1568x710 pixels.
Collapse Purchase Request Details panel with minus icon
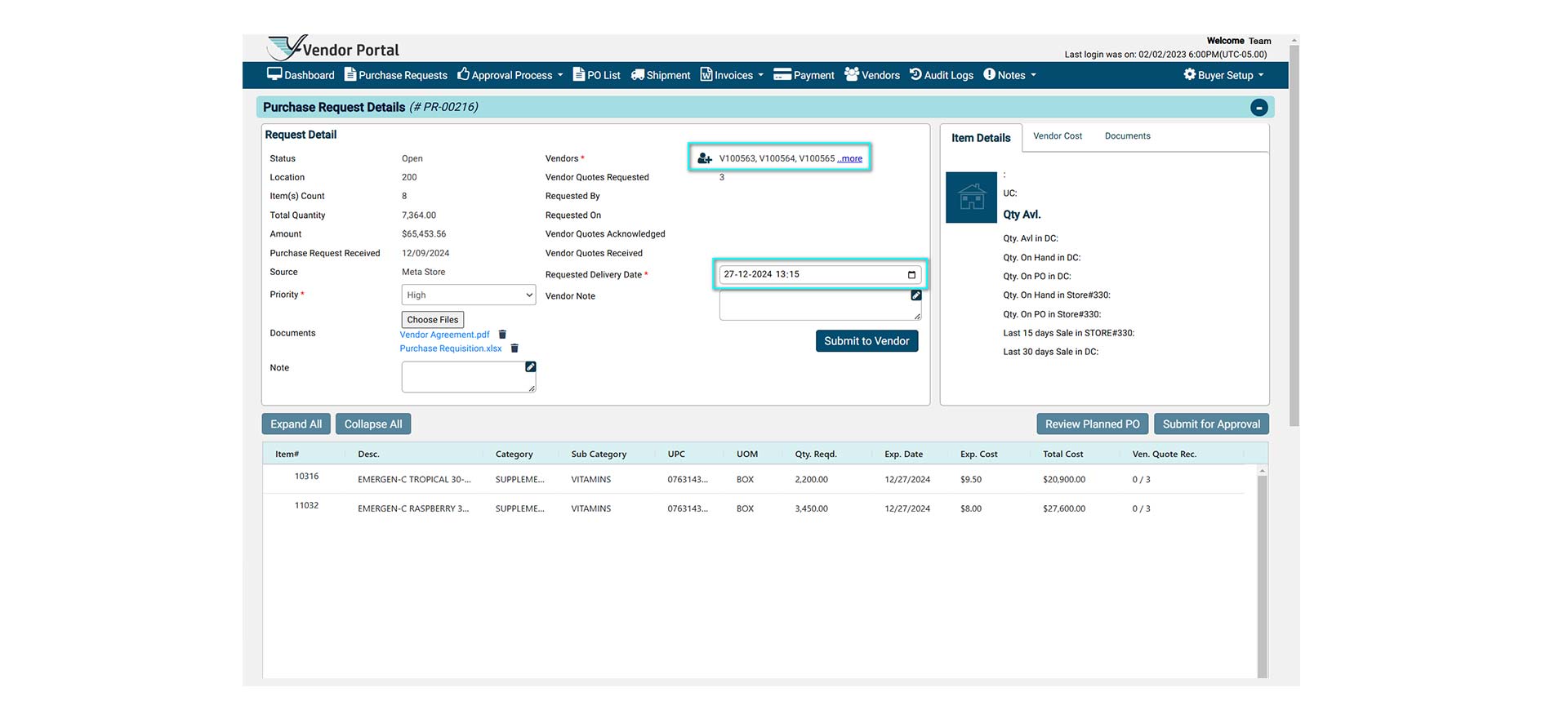(x=1259, y=107)
